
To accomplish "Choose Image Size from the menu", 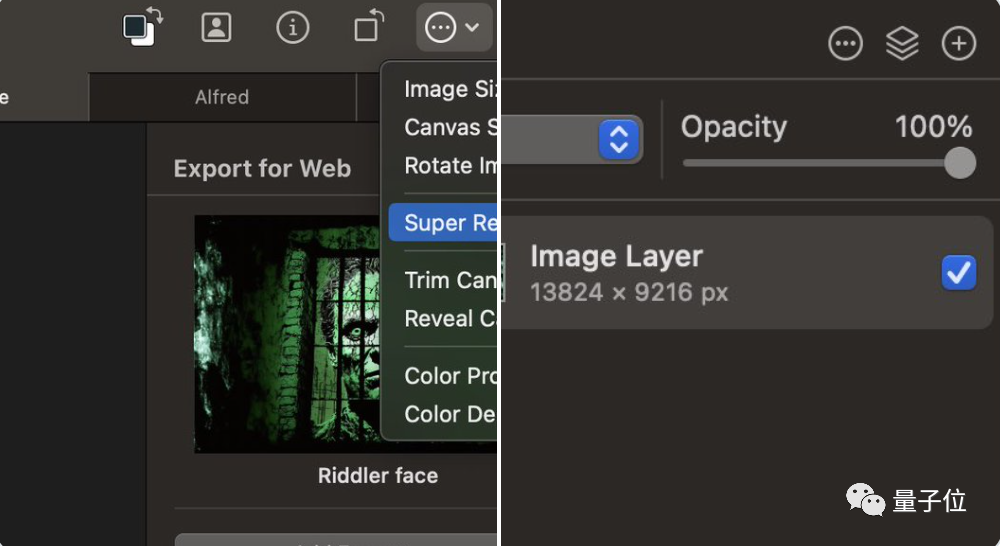I will coord(450,89).
